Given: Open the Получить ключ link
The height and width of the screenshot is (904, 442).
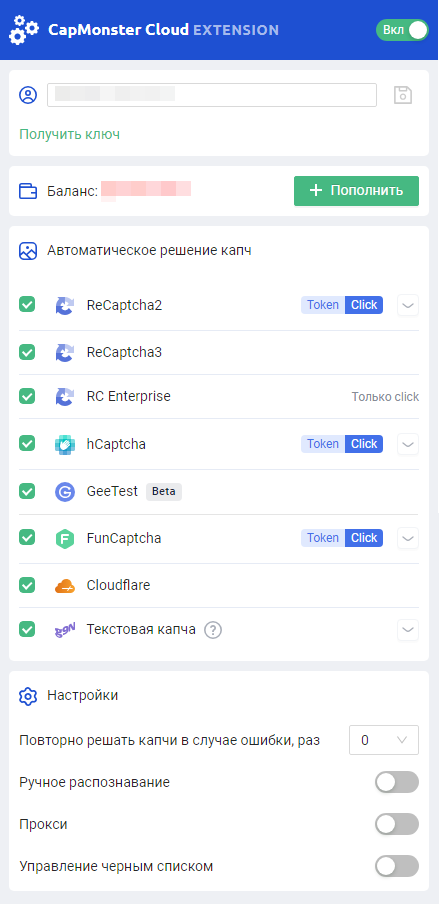Looking at the screenshot, I should (x=70, y=134).
